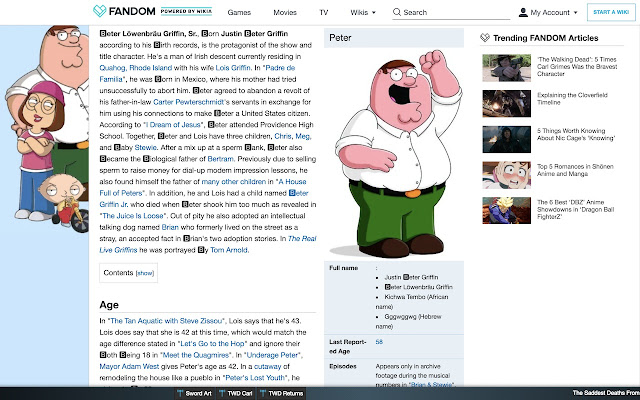Open 5 Things Worth Knowing About Knowing title

click(576, 134)
